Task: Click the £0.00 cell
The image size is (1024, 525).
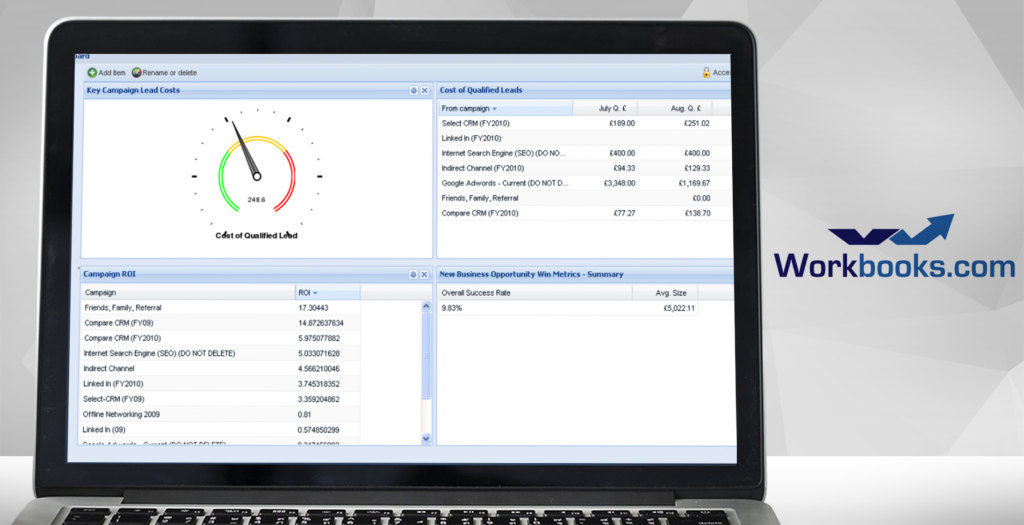Action: (x=701, y=198)
